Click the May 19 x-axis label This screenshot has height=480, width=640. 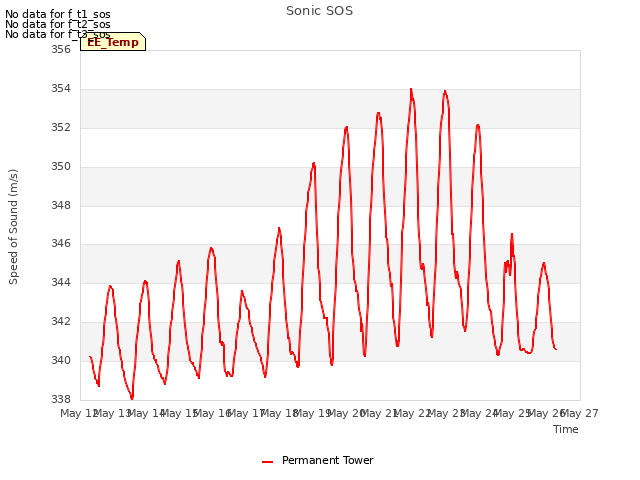[313, 413]
